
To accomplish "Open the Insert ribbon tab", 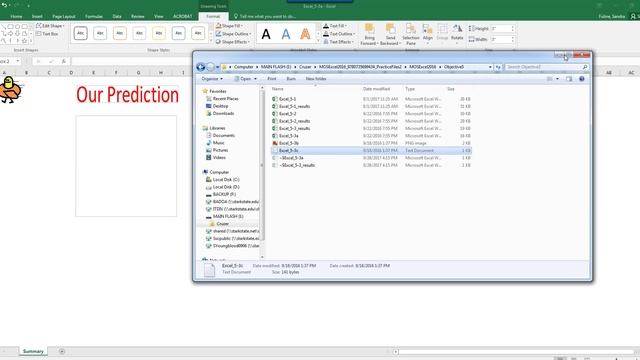I will (37, 16).
